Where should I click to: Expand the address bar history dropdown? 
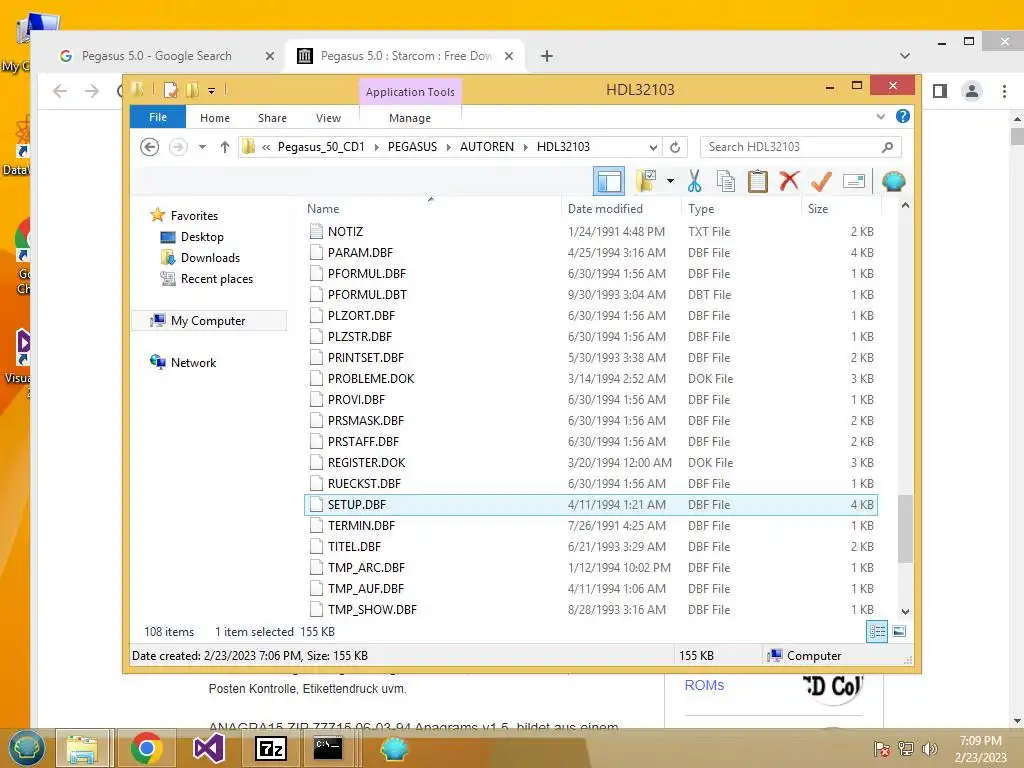click(x=653, y=147)
